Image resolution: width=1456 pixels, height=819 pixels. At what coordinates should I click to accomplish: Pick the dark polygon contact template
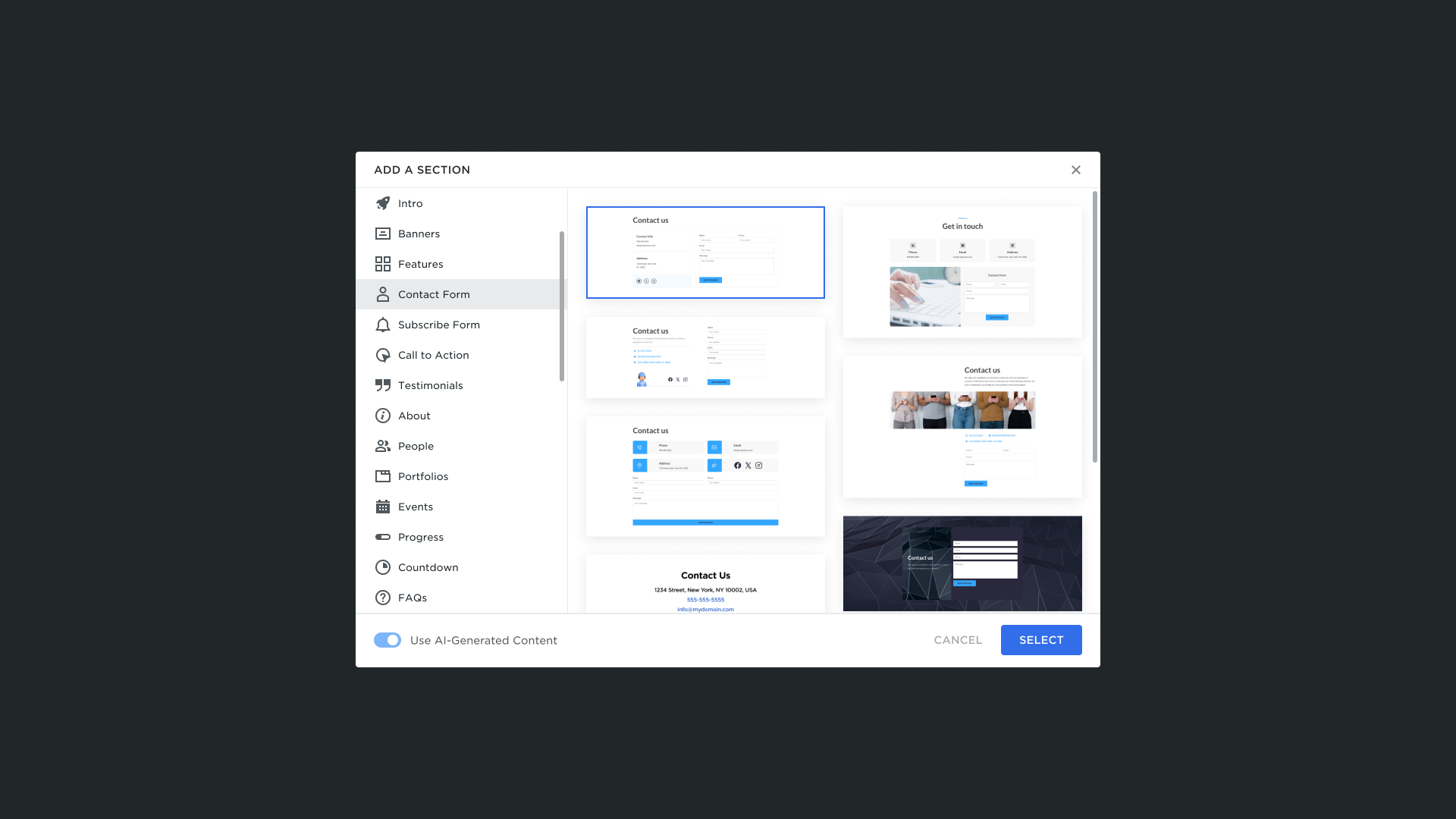point(962,563)
